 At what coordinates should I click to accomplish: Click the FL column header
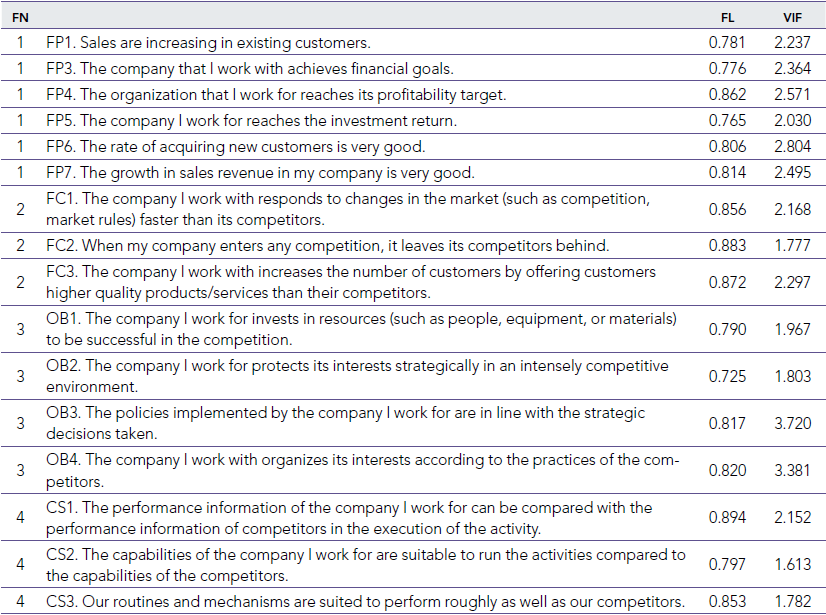[727, 17]
